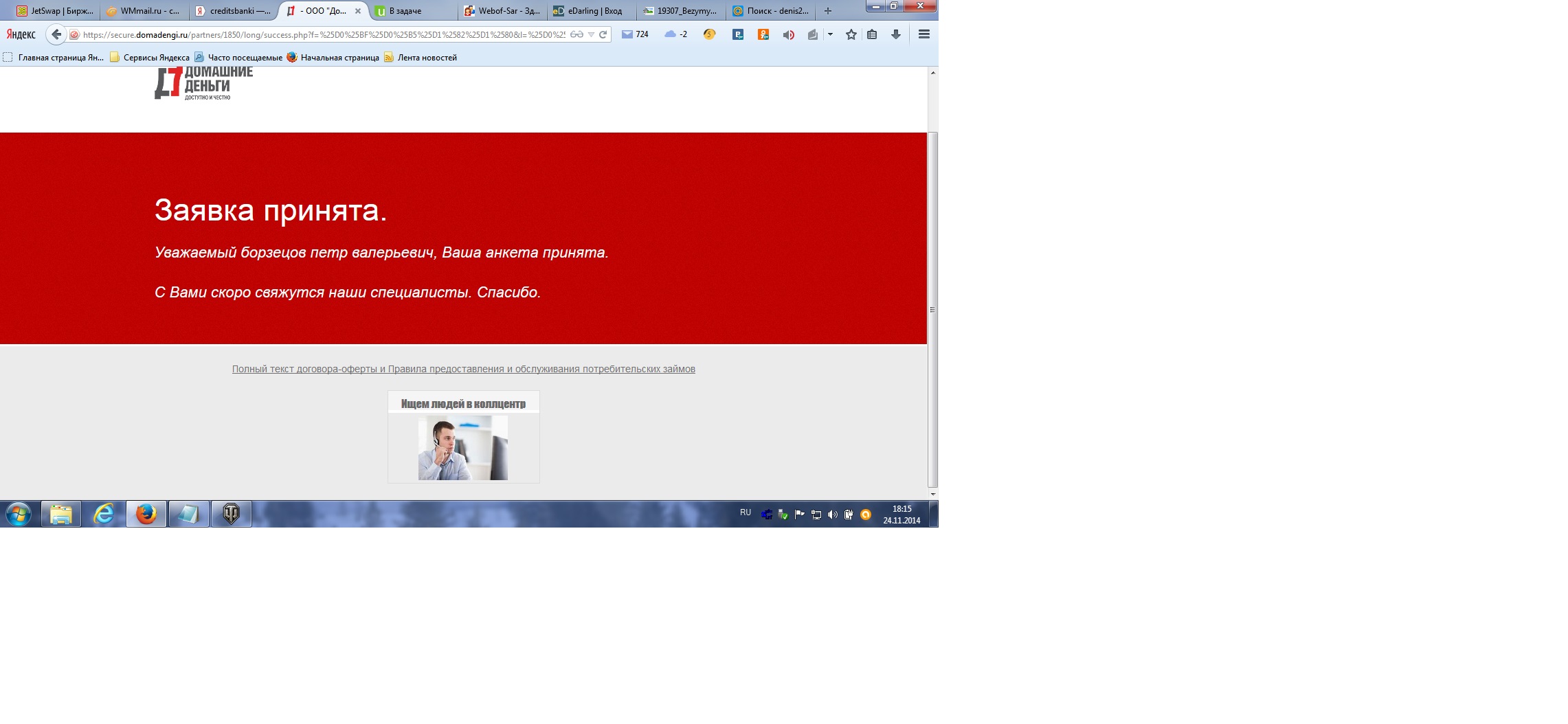Show bookmarks list icon in toolbar
Viewport: 1568px width, 724px height.
tap(872, 34)
